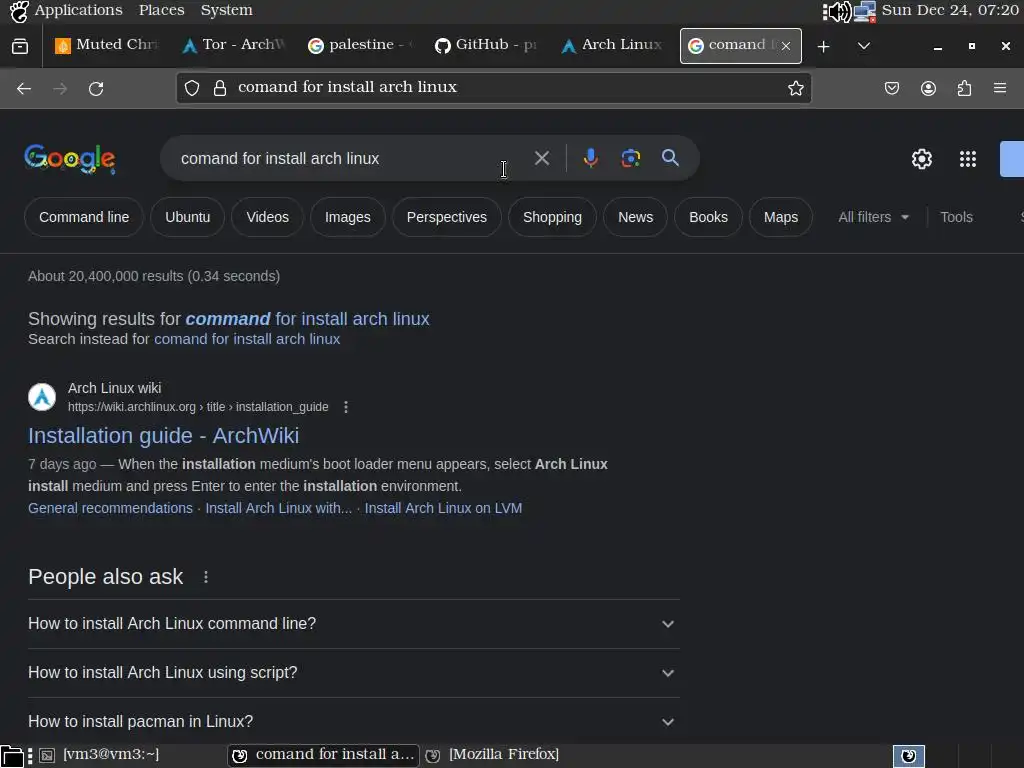1024x768 pixels.
Task: Open the Applications menu
Action: pos(78,10)
